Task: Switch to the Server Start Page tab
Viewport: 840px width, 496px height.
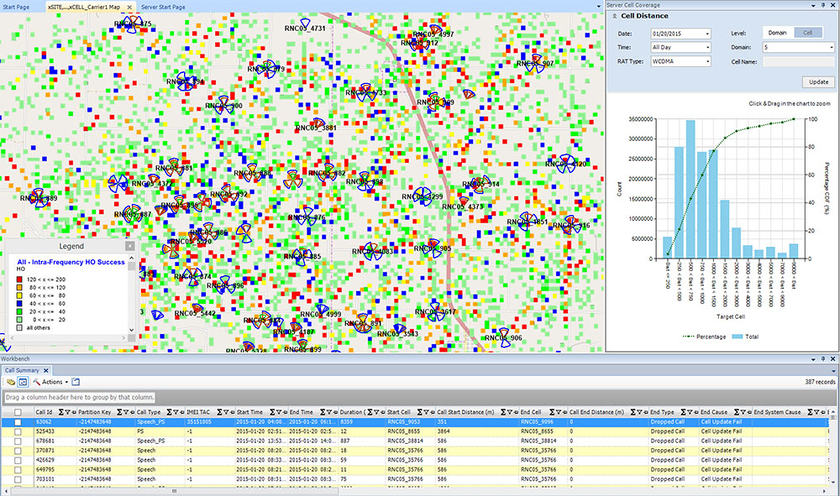Action: 164,6
